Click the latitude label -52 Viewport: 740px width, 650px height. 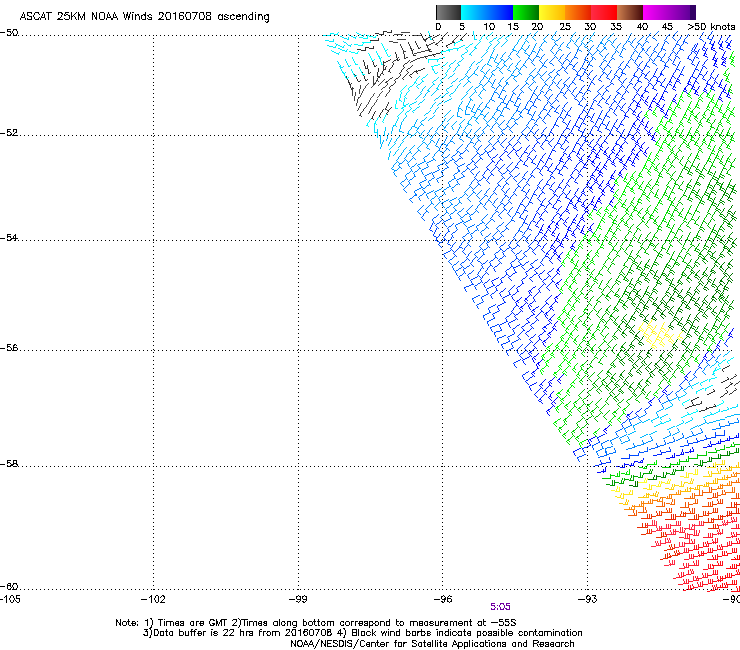(x=9, y=133)
